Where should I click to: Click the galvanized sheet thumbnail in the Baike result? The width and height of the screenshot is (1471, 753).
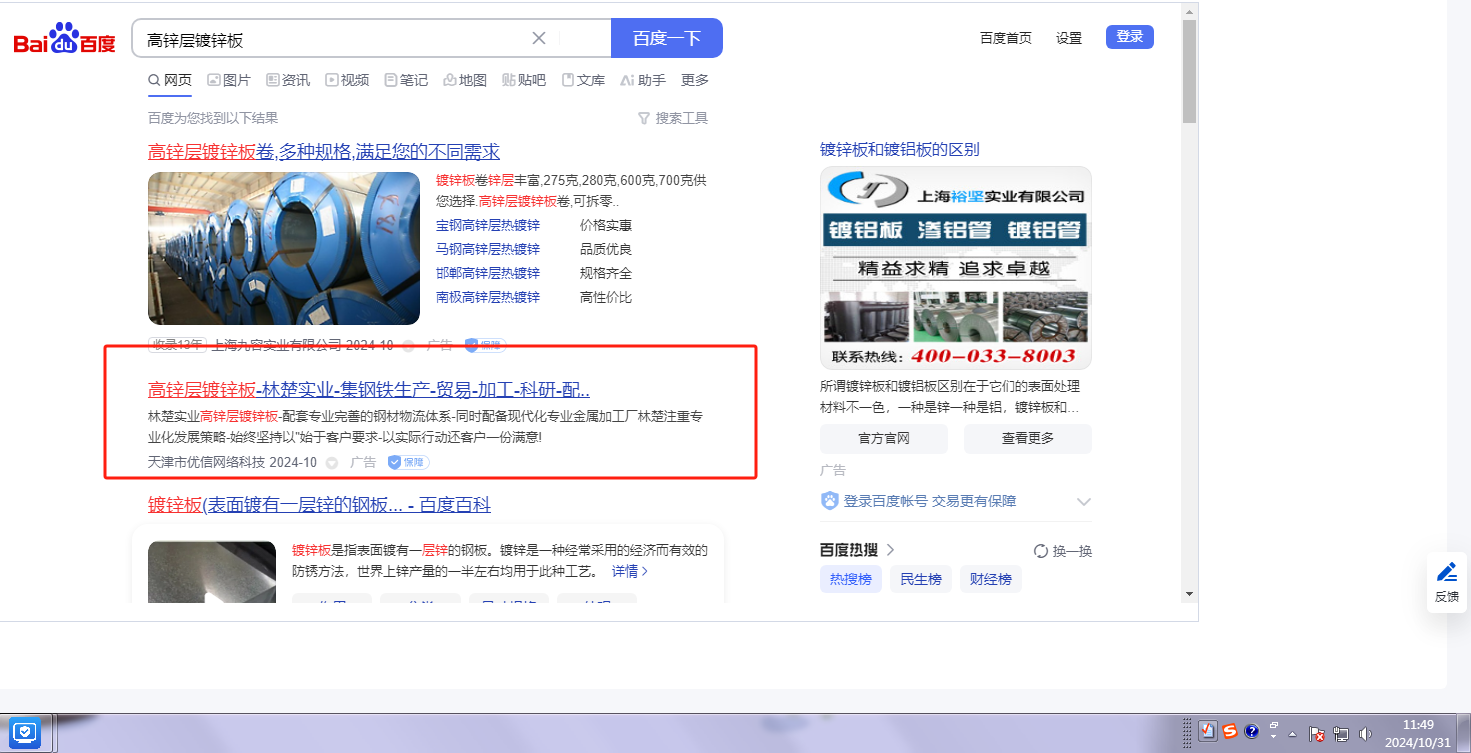(212, 571)
